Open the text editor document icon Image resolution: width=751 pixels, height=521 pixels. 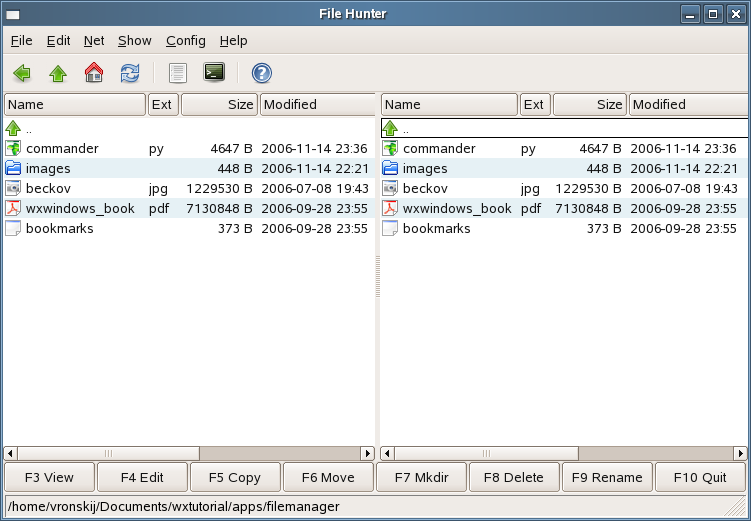[178, 73]
